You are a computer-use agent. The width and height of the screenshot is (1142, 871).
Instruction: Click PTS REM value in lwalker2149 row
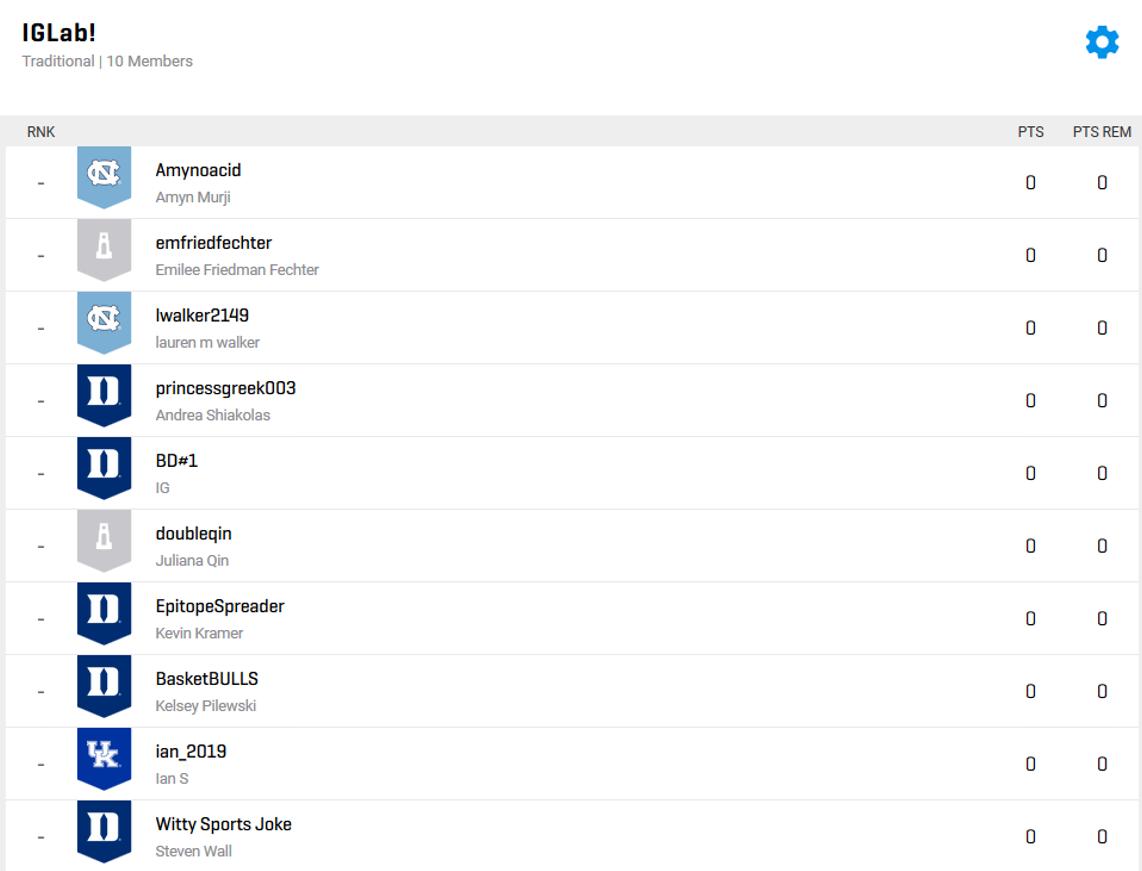(1102, 328)
